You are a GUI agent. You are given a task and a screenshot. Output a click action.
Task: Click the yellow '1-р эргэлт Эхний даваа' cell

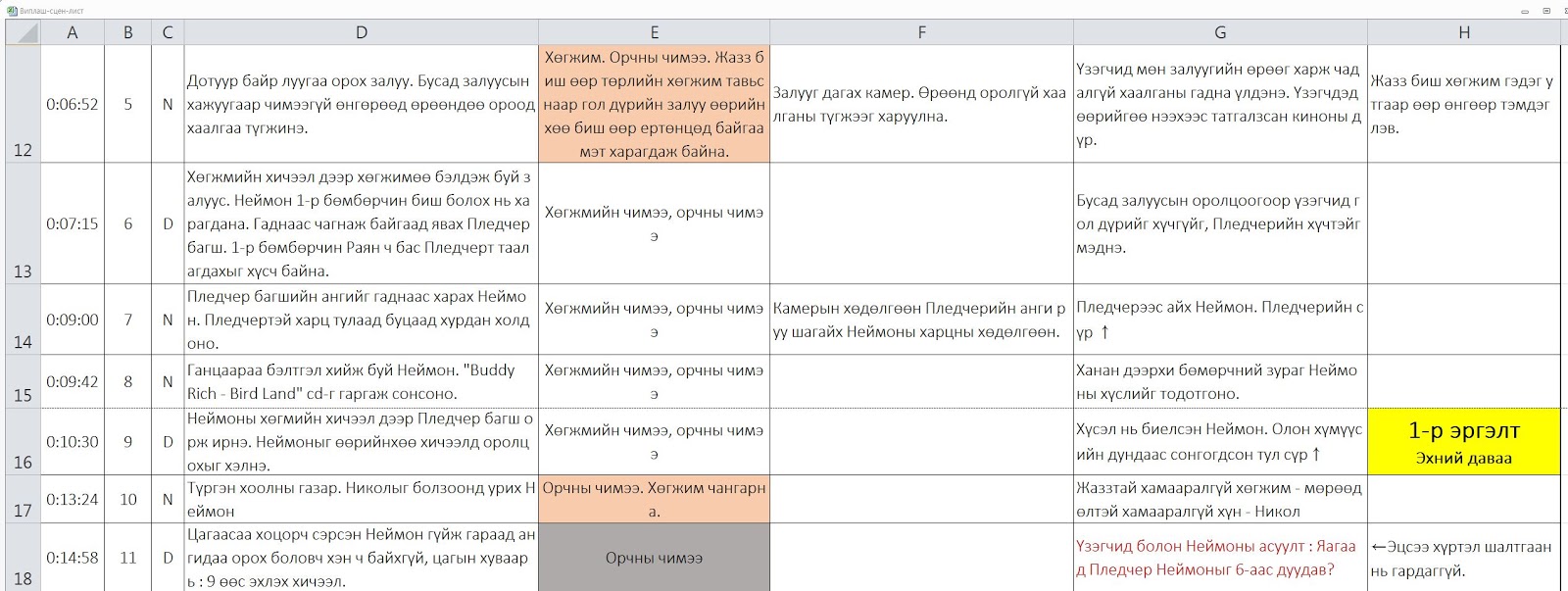(x=1463, y=442)
